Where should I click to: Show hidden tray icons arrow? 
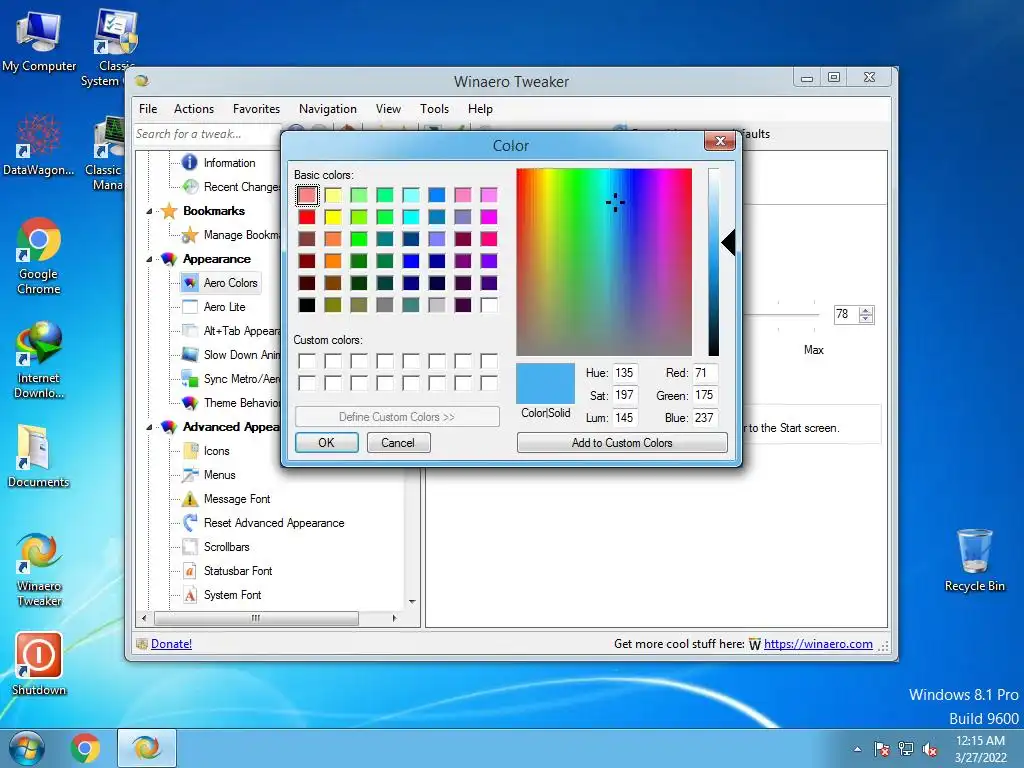(x=857, y=749)
